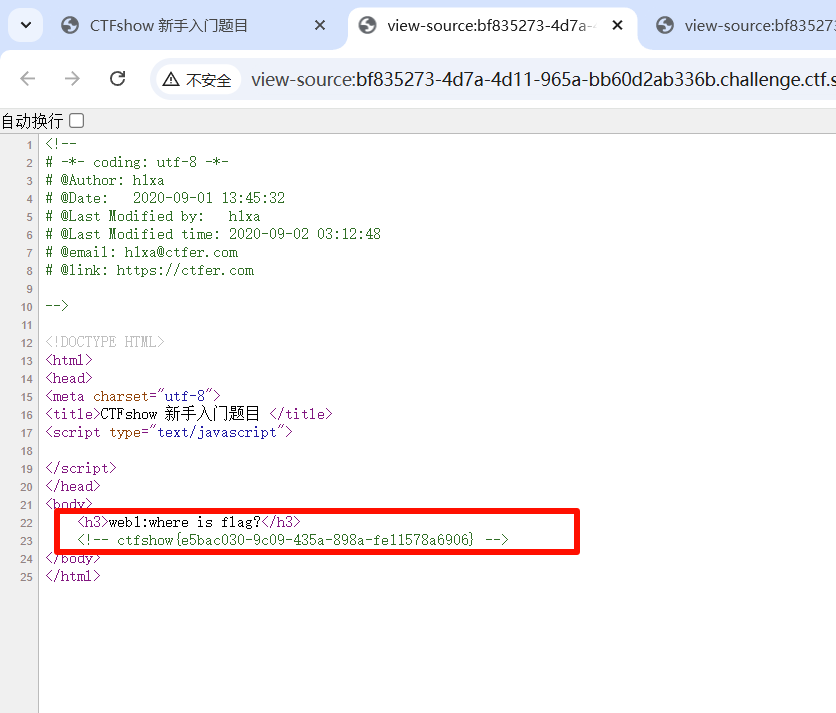Click the globe favicon on third tab

(x=665, y=26)
